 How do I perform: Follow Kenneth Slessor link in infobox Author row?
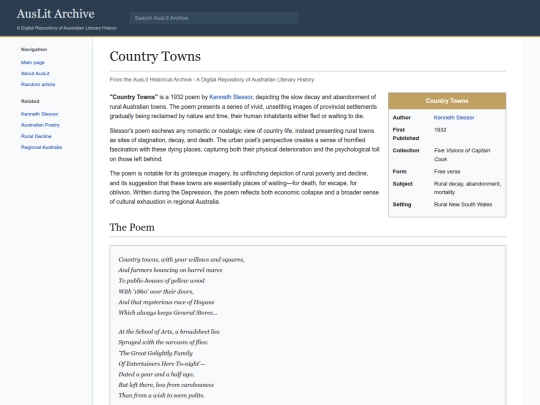tap(454, 117)
